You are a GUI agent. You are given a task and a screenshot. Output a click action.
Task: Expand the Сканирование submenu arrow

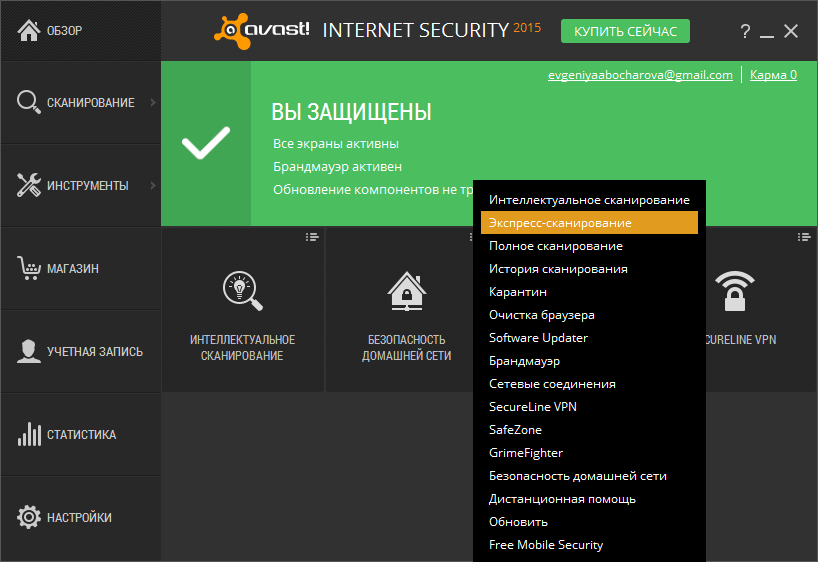[152, 102]
